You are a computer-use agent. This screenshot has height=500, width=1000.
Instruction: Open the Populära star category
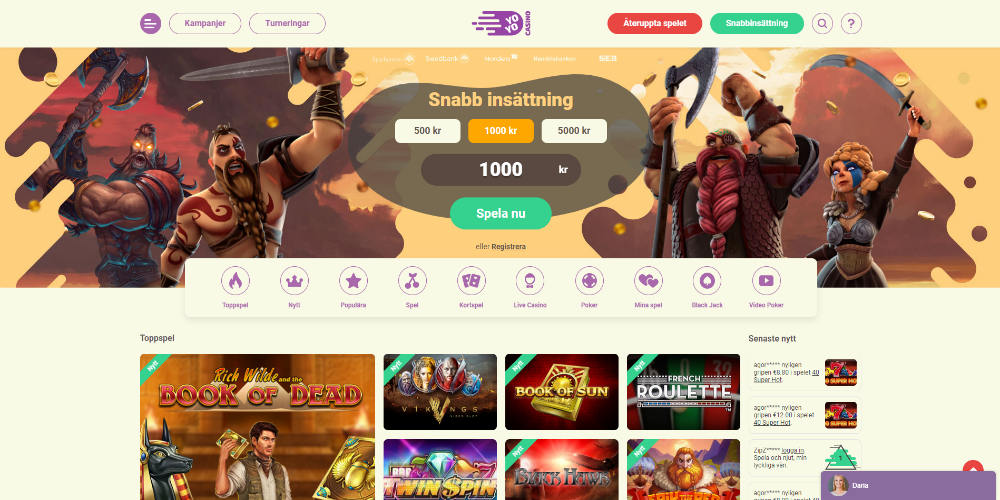pos(353,281)
